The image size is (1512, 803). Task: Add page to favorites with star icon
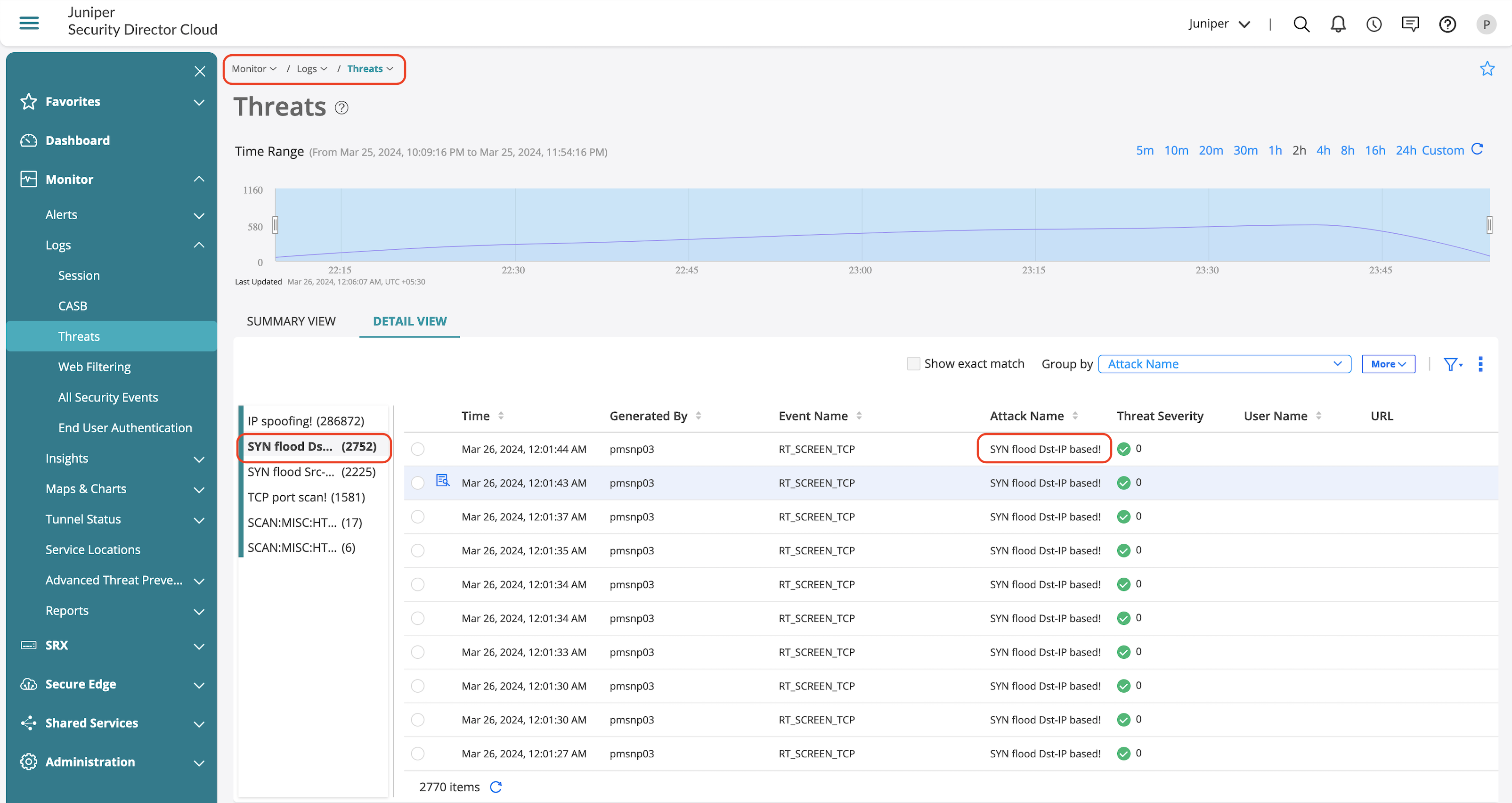coord(1487,69)
